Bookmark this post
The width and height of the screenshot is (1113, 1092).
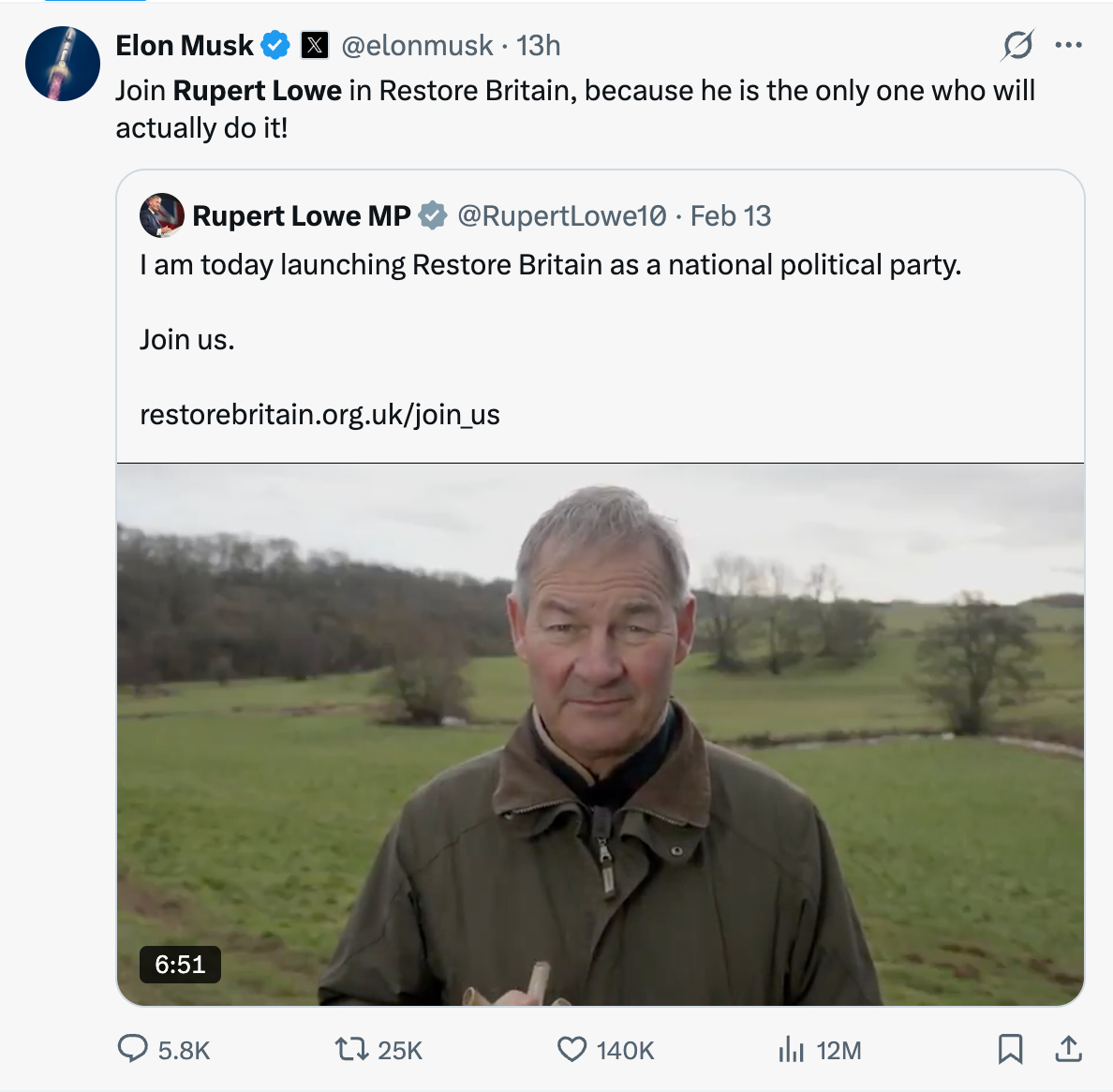pyautogui.click(x=1010, y=1049)
